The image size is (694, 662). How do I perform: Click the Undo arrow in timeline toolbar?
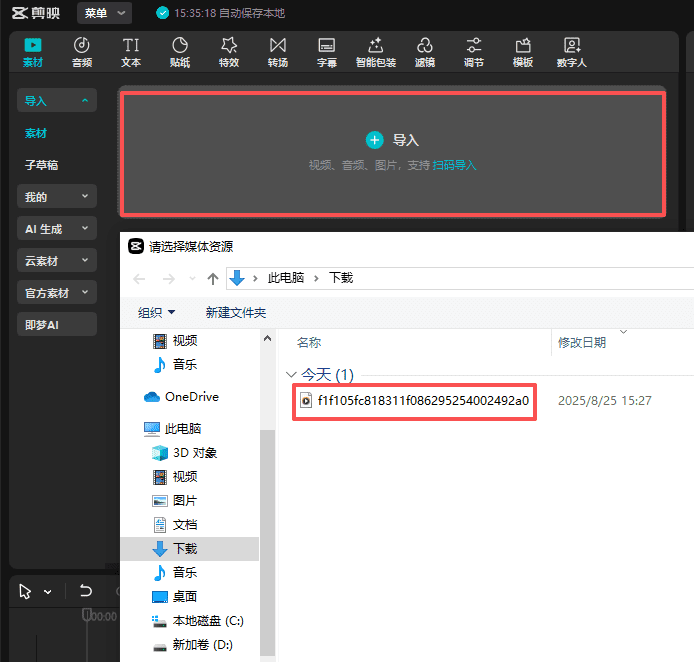point(86,591)
